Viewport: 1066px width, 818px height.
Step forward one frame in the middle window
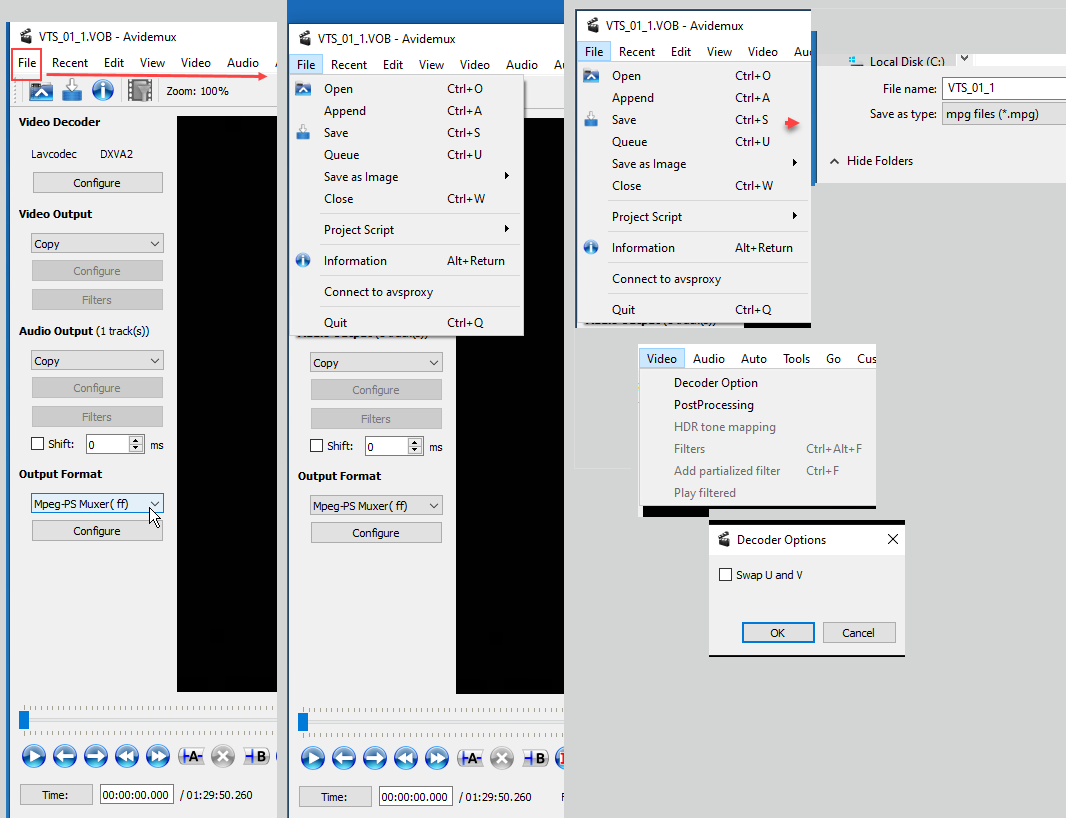pos(375,758)
